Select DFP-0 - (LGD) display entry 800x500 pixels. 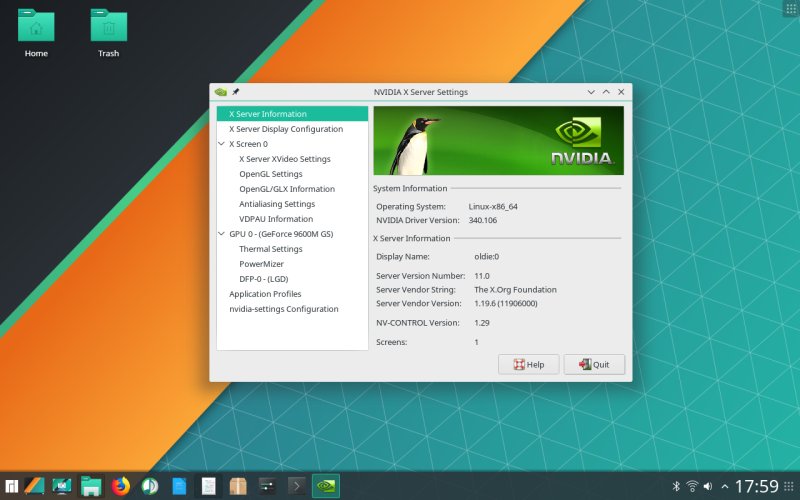(264, 279)
